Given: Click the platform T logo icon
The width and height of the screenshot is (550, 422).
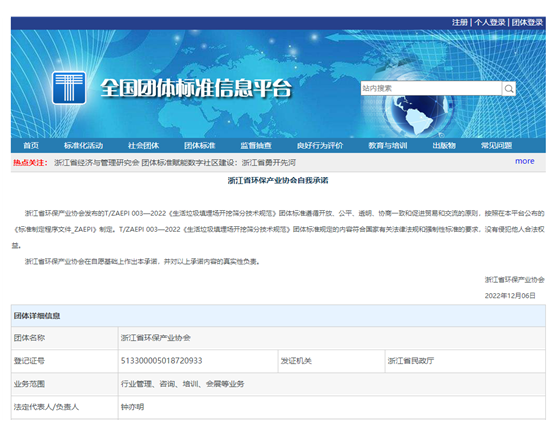Looking at the screenshot, I should pos(69,88).
